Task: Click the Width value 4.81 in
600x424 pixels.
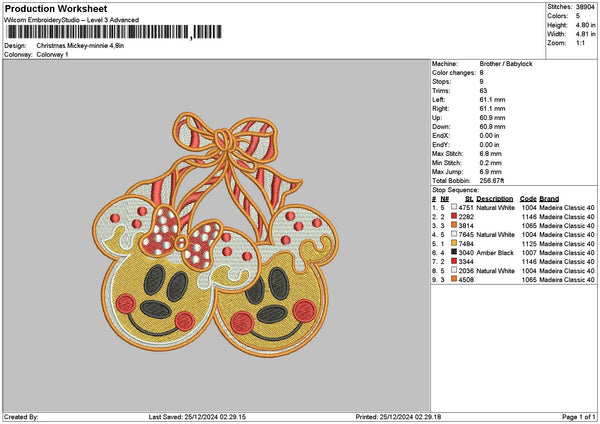Action: (585, 34)
